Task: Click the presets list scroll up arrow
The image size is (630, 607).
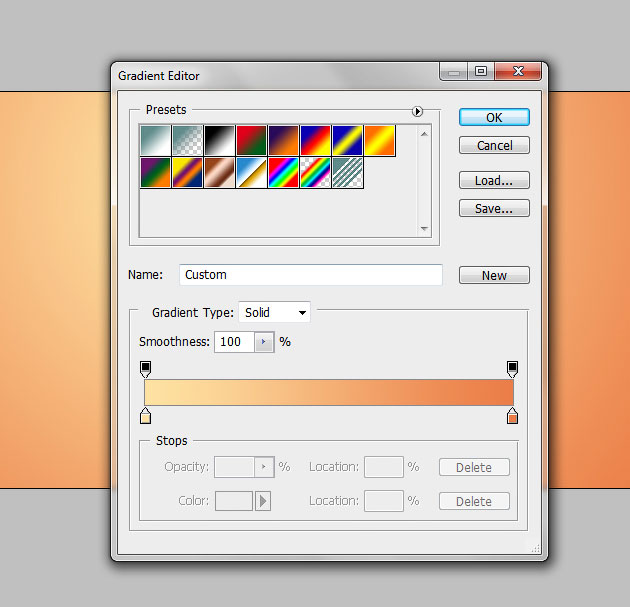Action: point(424,134)
